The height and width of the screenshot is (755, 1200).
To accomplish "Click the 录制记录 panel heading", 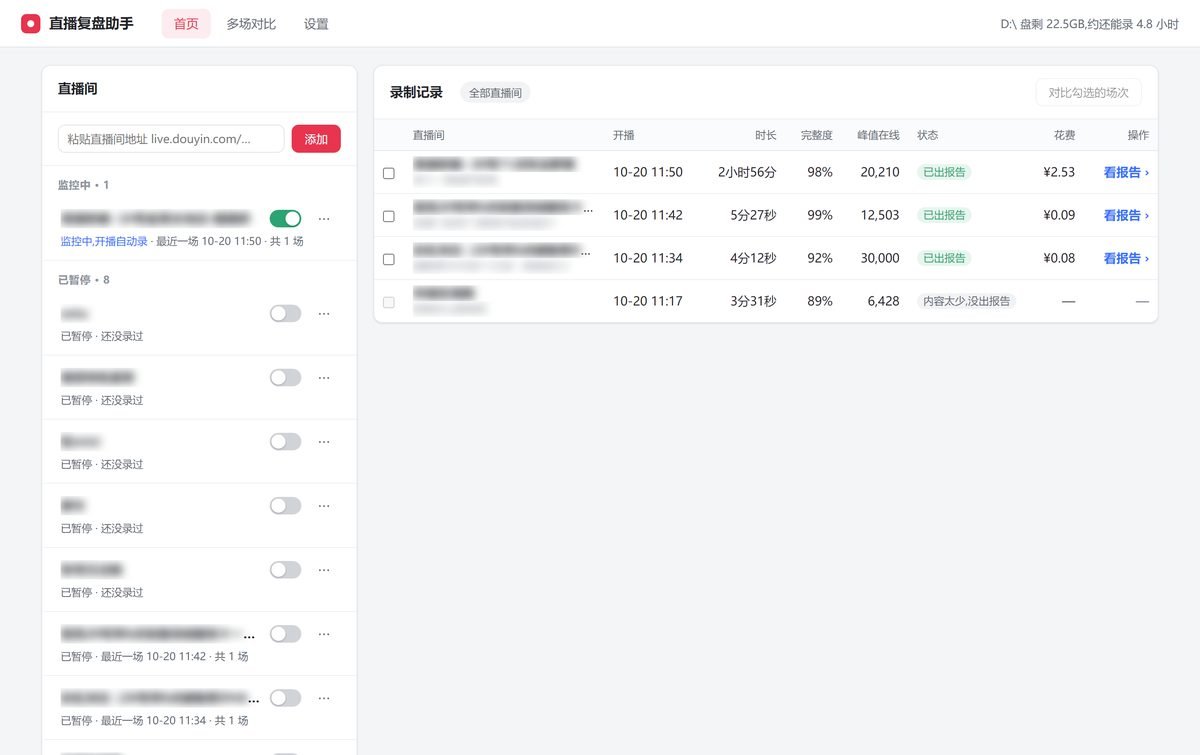I will tap(416, 92).
